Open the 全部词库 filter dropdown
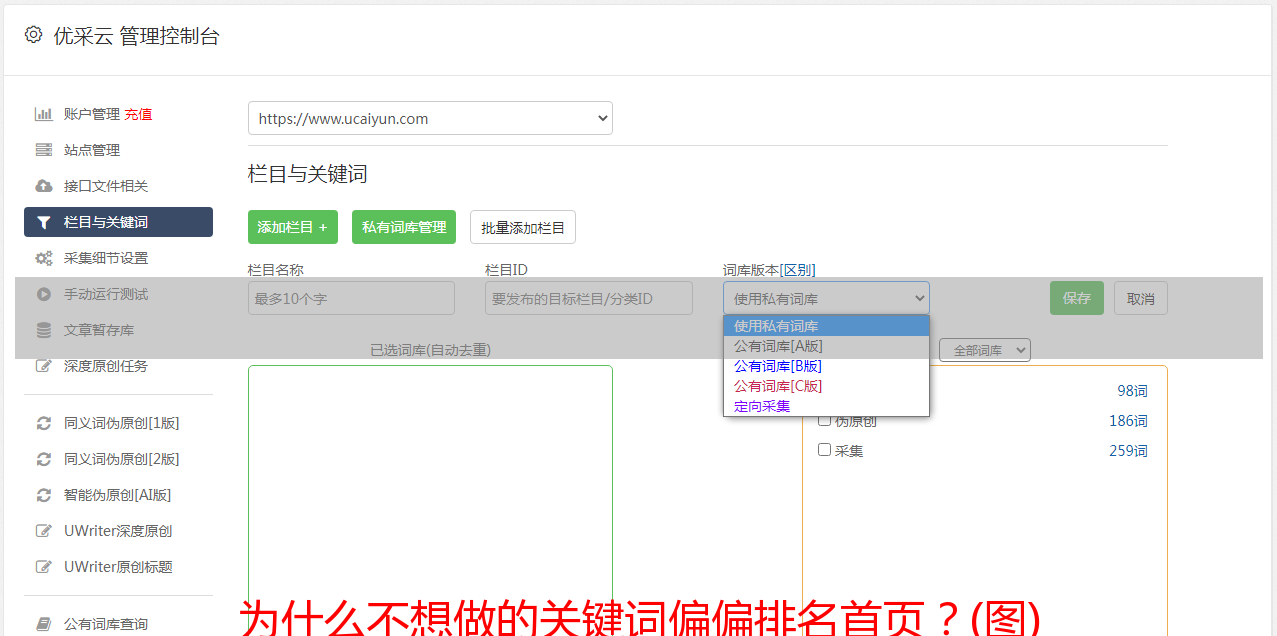This screenshot has width=1277, height=636. pos(985,350)
